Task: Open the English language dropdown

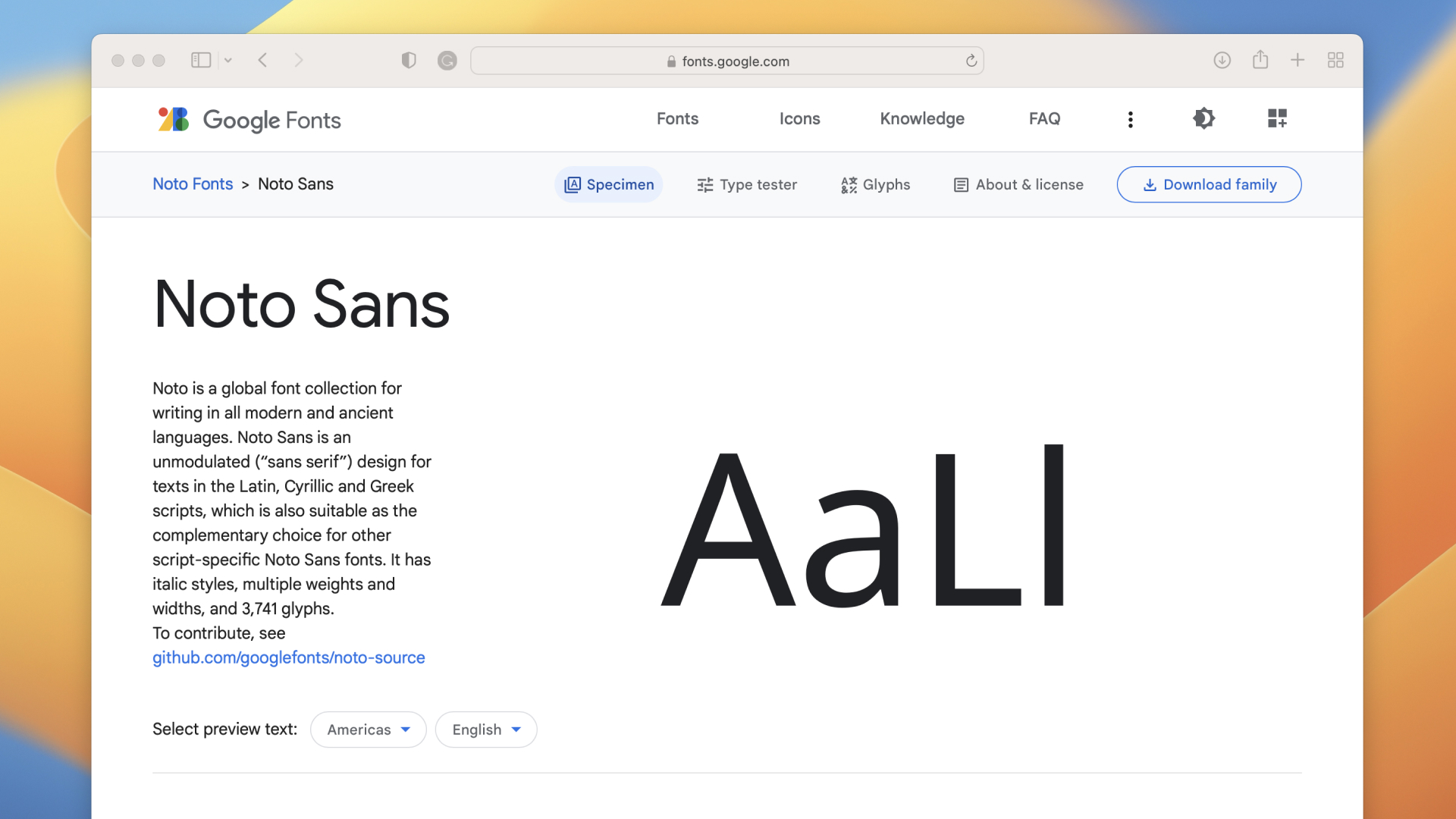Action: pyautogui.click(x=486, y=730)
